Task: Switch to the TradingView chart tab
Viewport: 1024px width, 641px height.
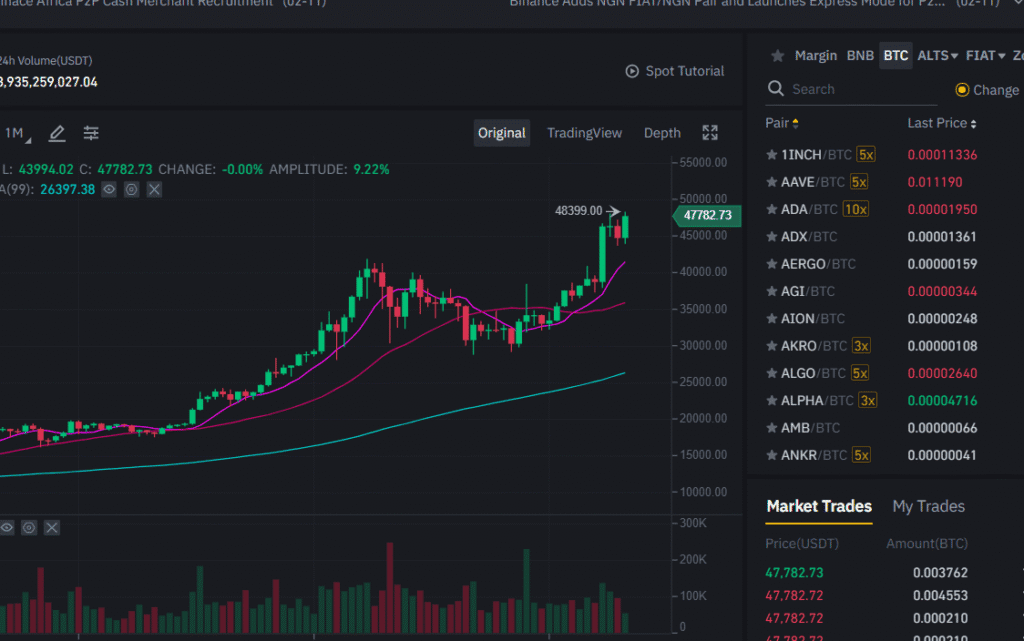Action: pyautogui.click(x=584, y=132)
